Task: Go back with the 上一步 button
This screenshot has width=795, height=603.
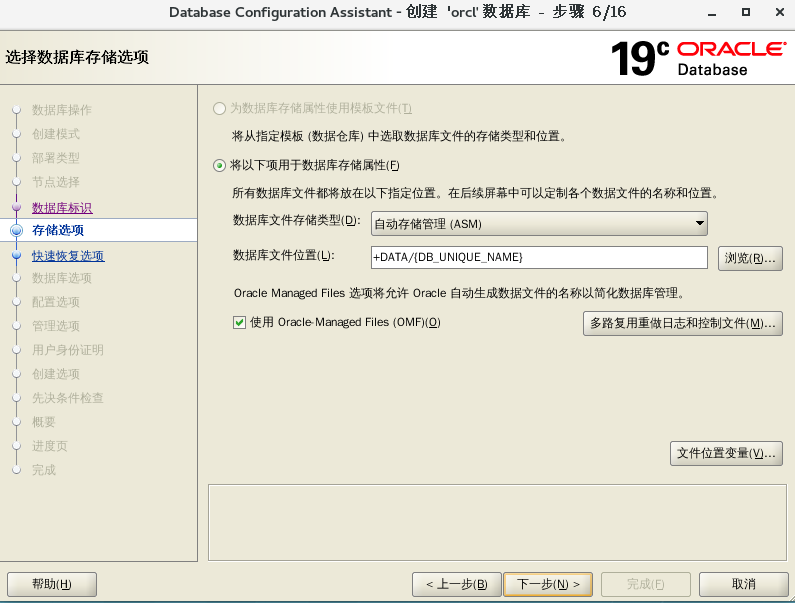Action: [455, 584]
